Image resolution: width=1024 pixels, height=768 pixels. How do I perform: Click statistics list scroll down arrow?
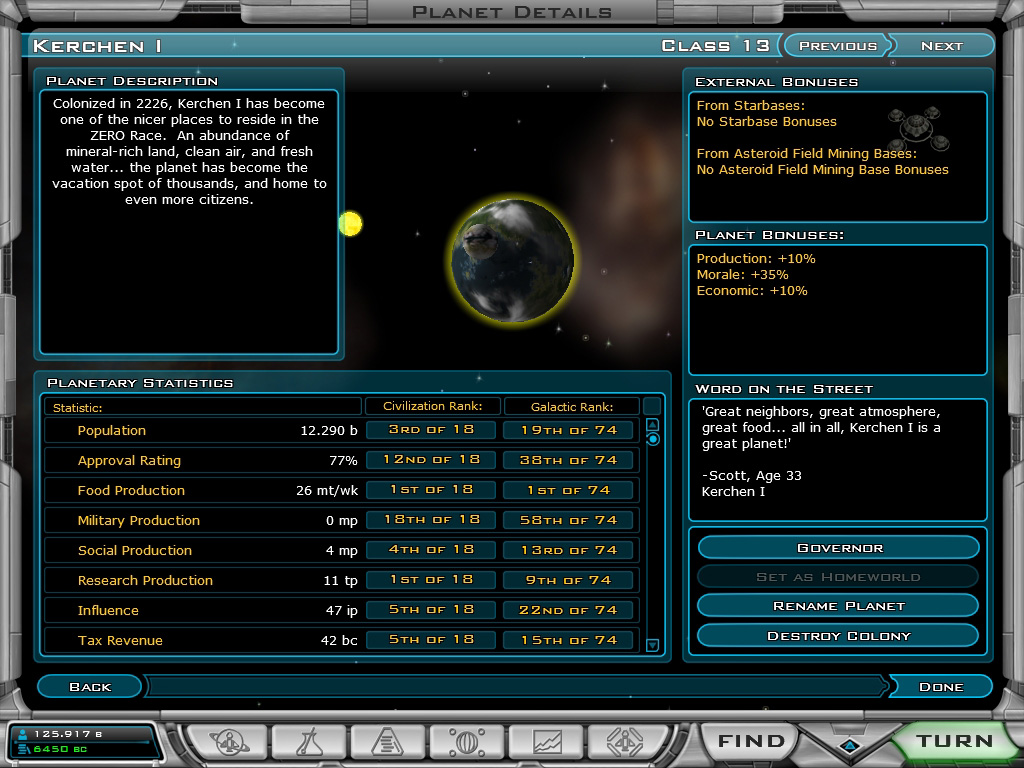652,645
